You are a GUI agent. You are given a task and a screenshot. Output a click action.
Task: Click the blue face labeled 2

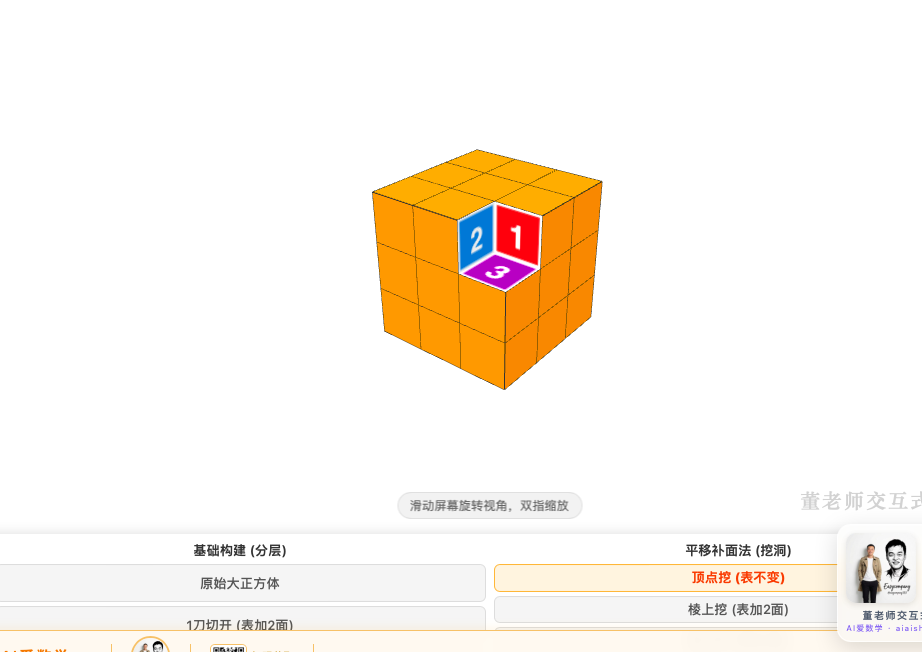(x=476, y=239)
